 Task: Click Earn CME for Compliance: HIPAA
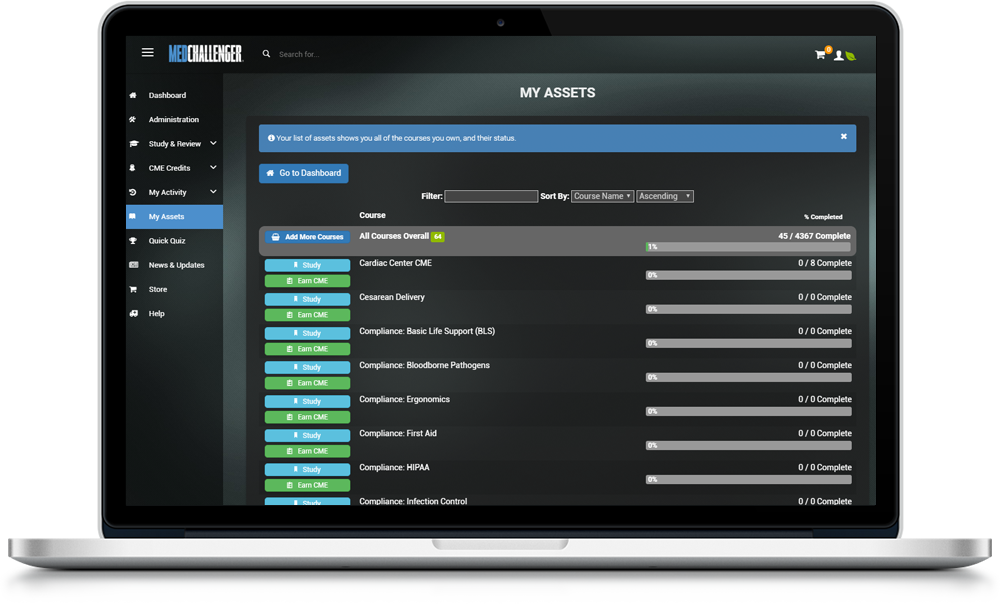pos(307,485)
